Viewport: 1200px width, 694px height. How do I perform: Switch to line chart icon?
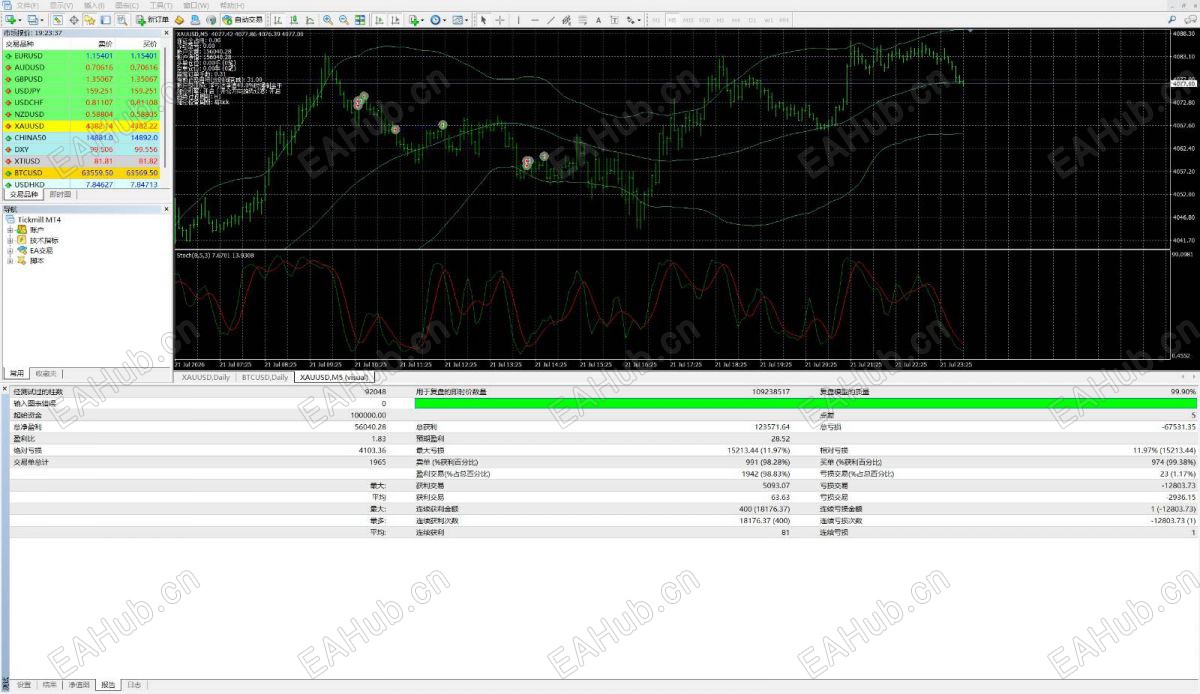coord(310,20)
